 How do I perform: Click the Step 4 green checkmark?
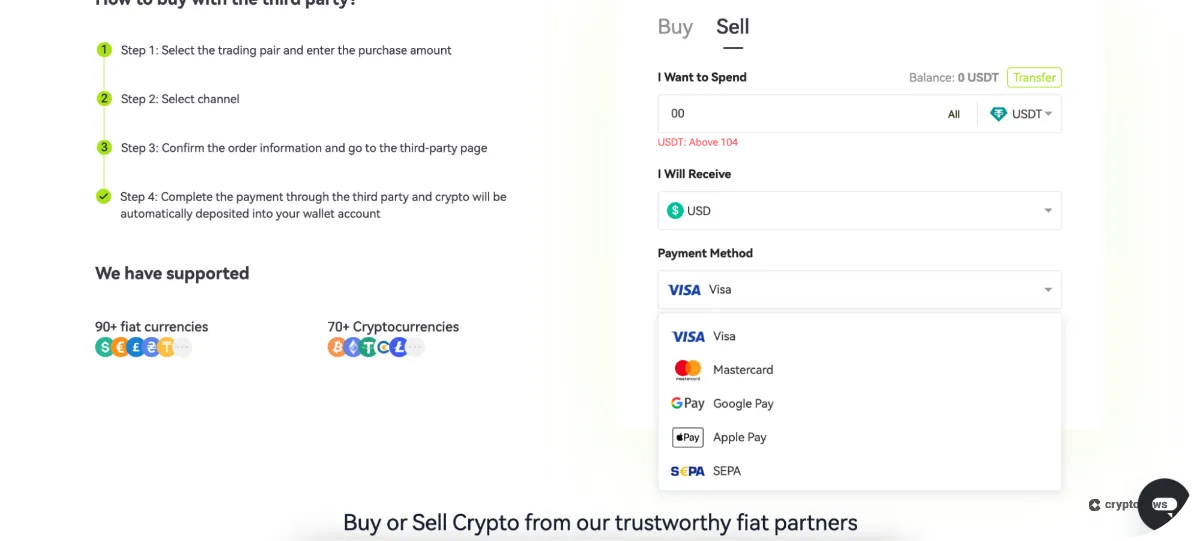pyautogui.click(x=103, y=197)
